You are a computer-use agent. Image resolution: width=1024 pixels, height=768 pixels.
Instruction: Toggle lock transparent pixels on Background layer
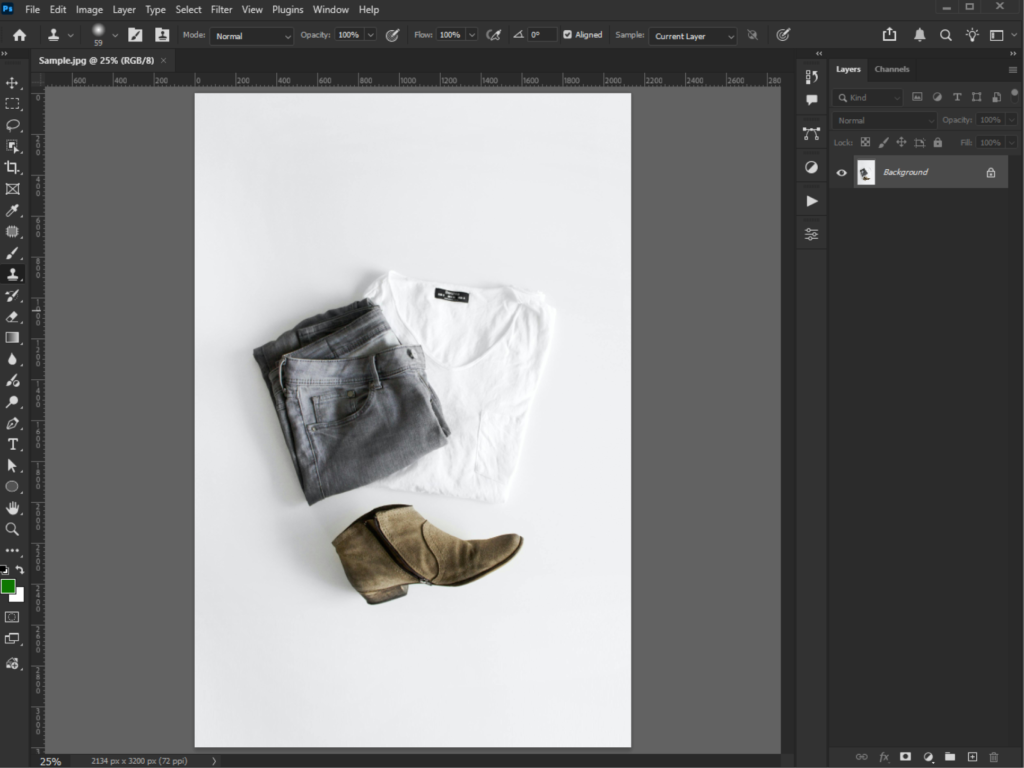[865, 142]
